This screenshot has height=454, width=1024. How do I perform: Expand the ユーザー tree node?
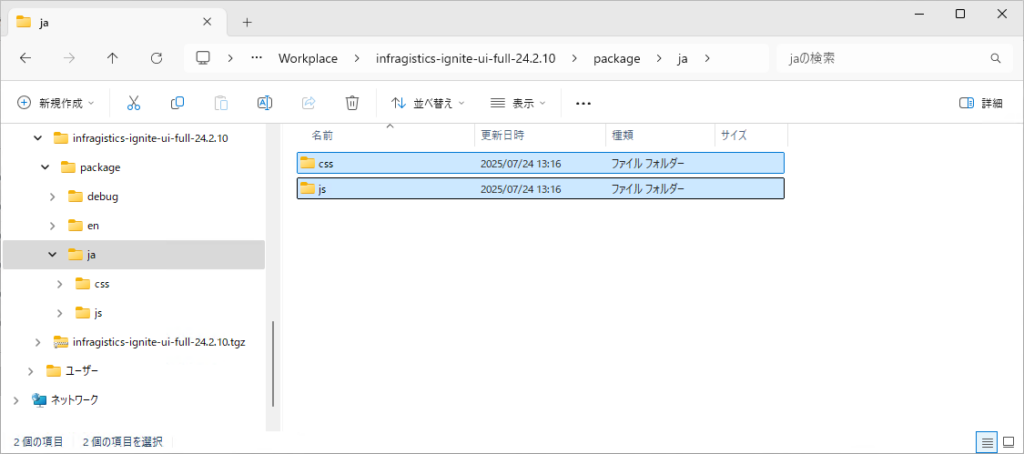[31, 371]
